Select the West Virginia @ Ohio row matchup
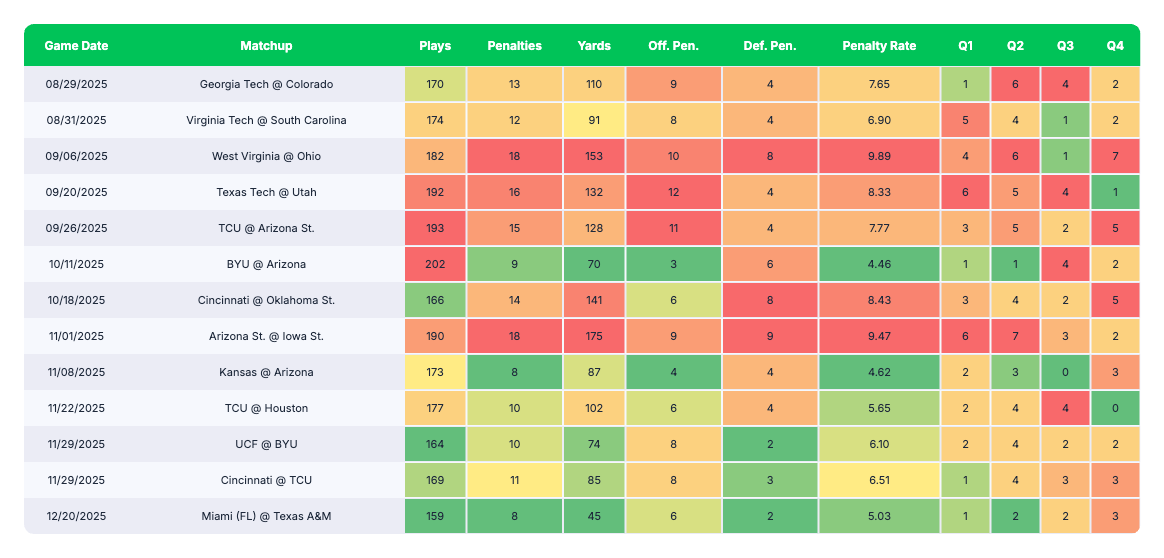 tap(266, 156)
